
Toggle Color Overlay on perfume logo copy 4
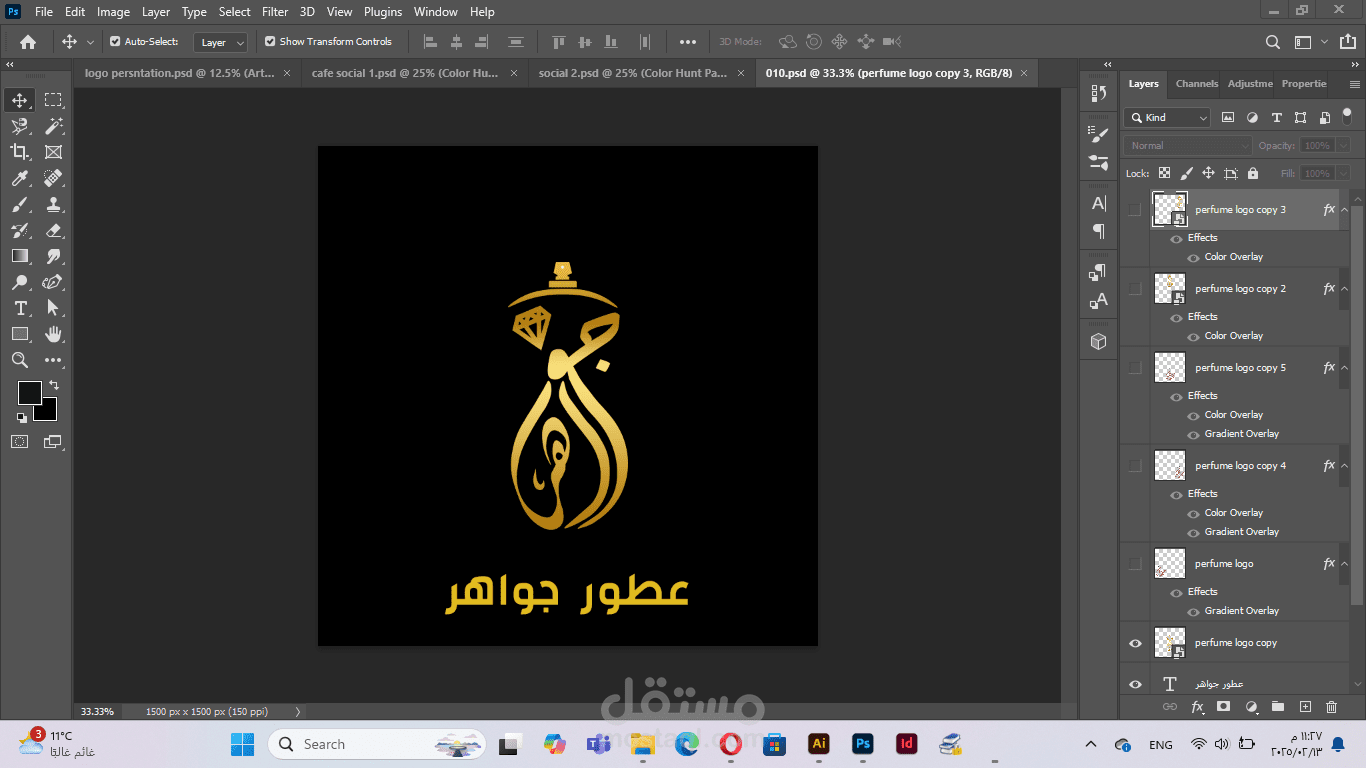1193,513
